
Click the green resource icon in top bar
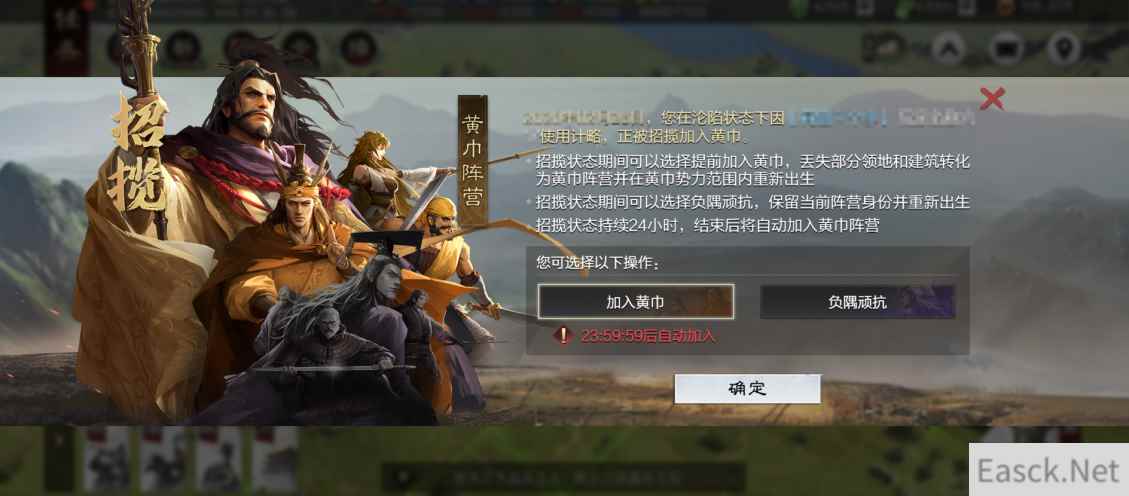pos(801,8)
